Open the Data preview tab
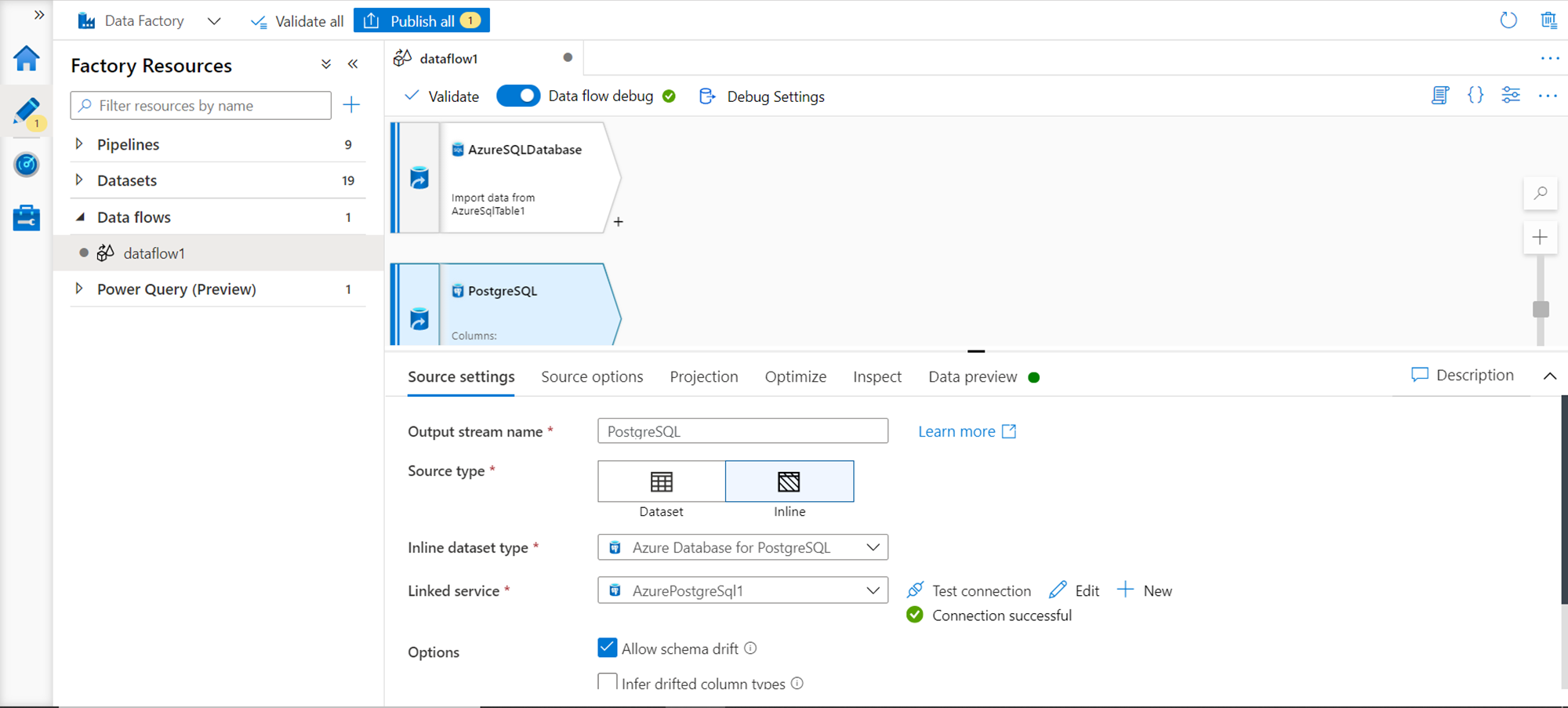 coord(972,377)
